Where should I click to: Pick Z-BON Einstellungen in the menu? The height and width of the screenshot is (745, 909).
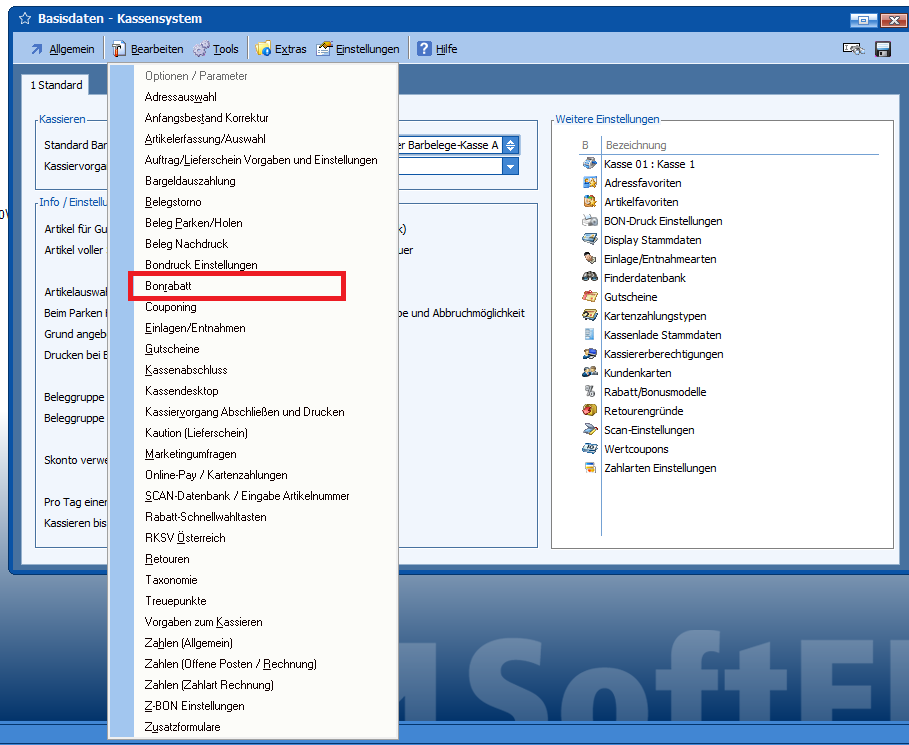[194, 706]
